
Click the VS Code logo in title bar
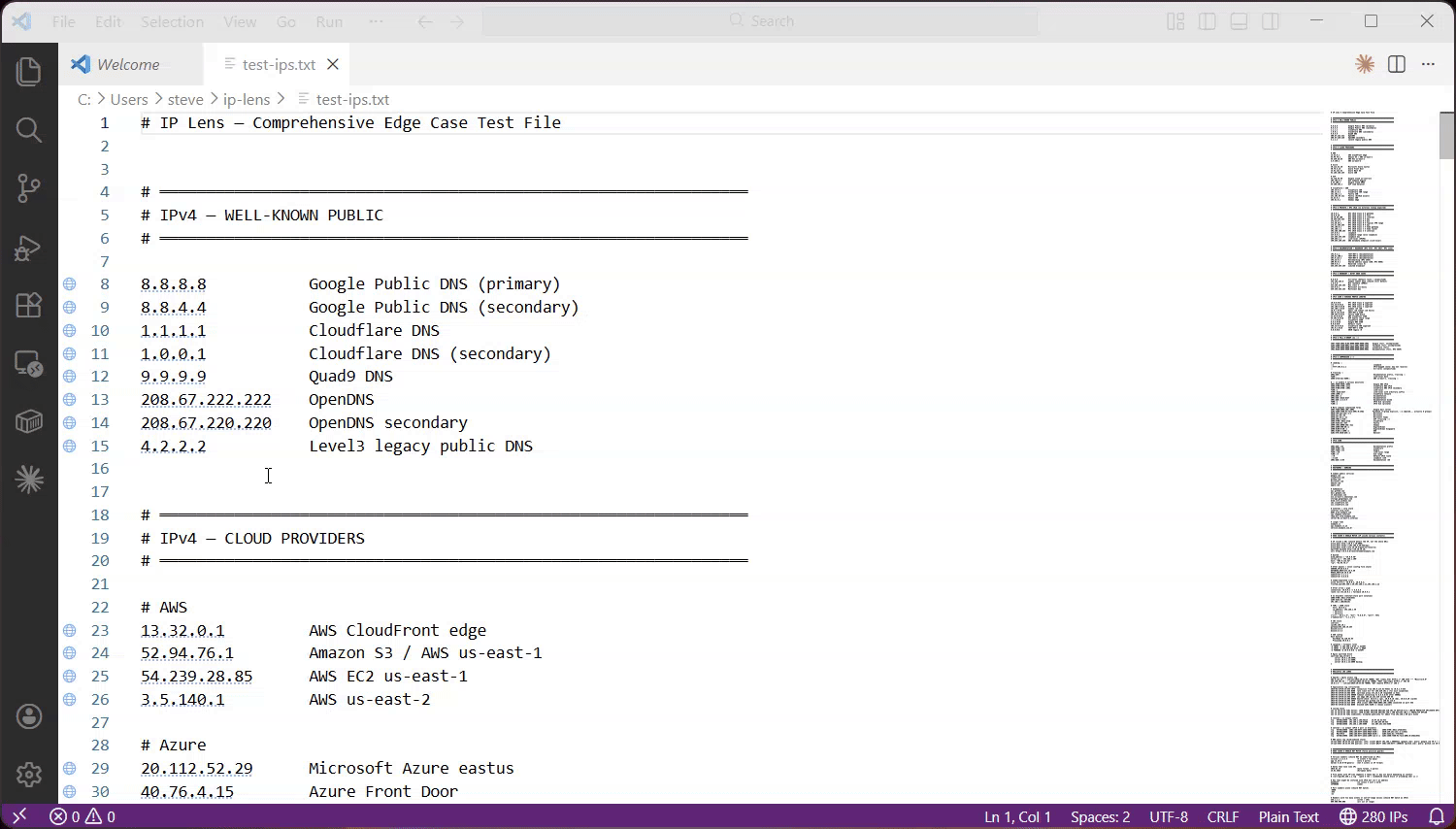pos(21,20)
